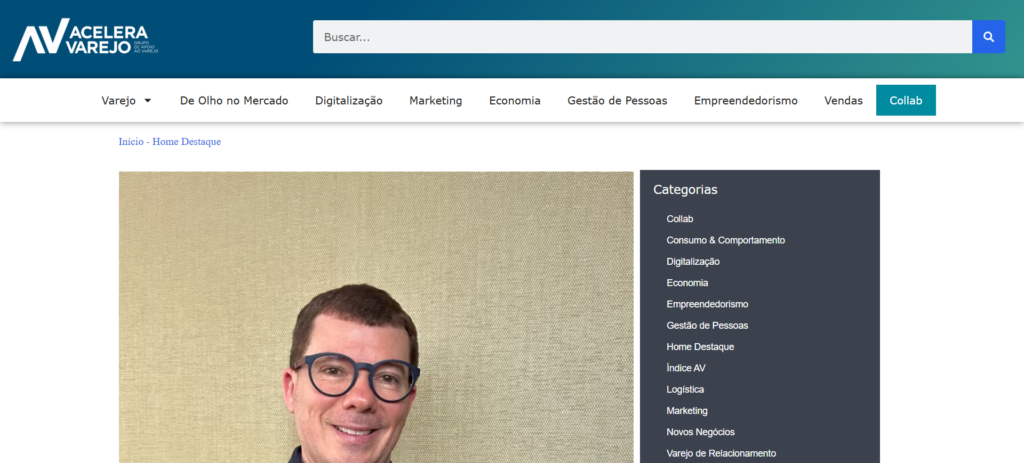Select Varejo de Relacionamento category
Image resolution: width=1024 pixels, height=463 pixels.
tap(720, 453)
